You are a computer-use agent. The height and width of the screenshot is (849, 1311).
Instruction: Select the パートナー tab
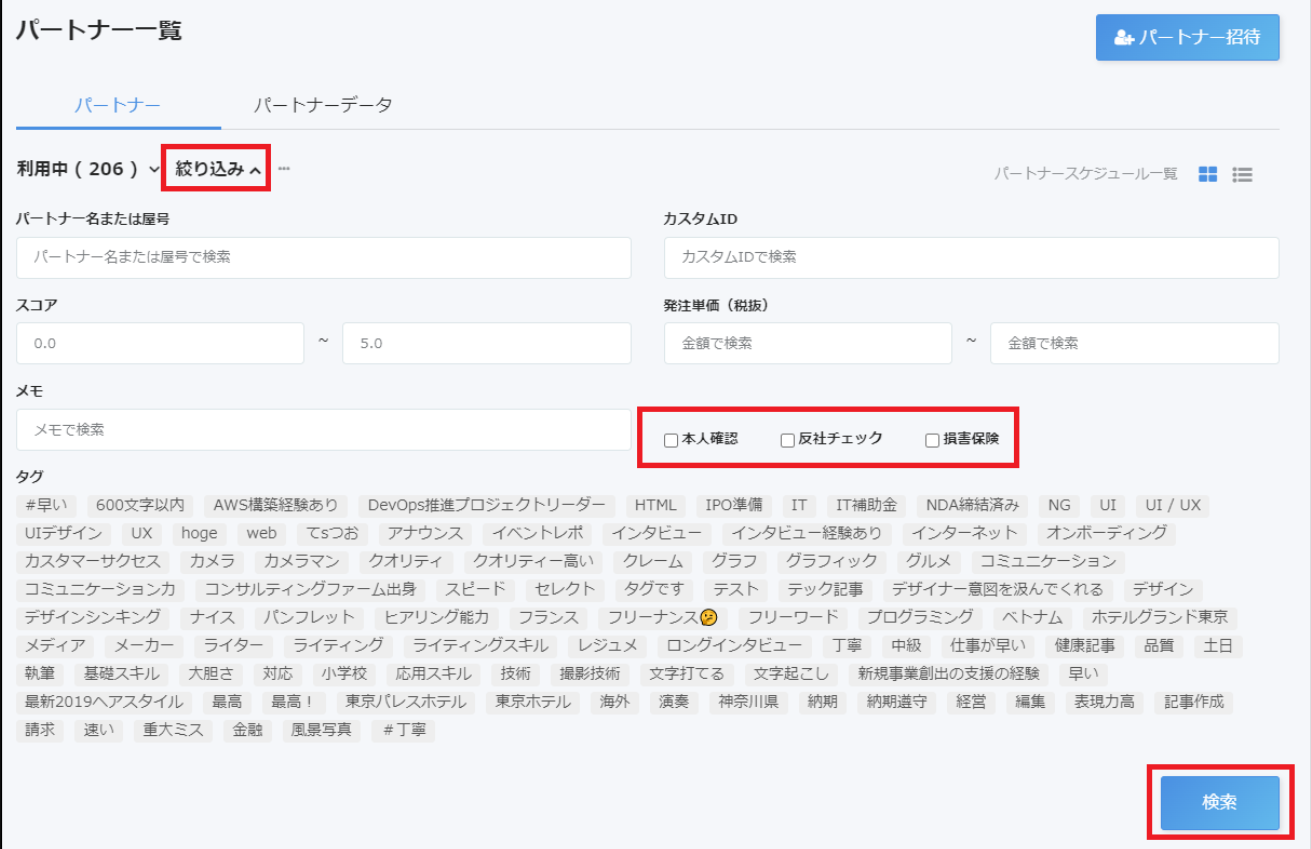click(x=118, y=105)
